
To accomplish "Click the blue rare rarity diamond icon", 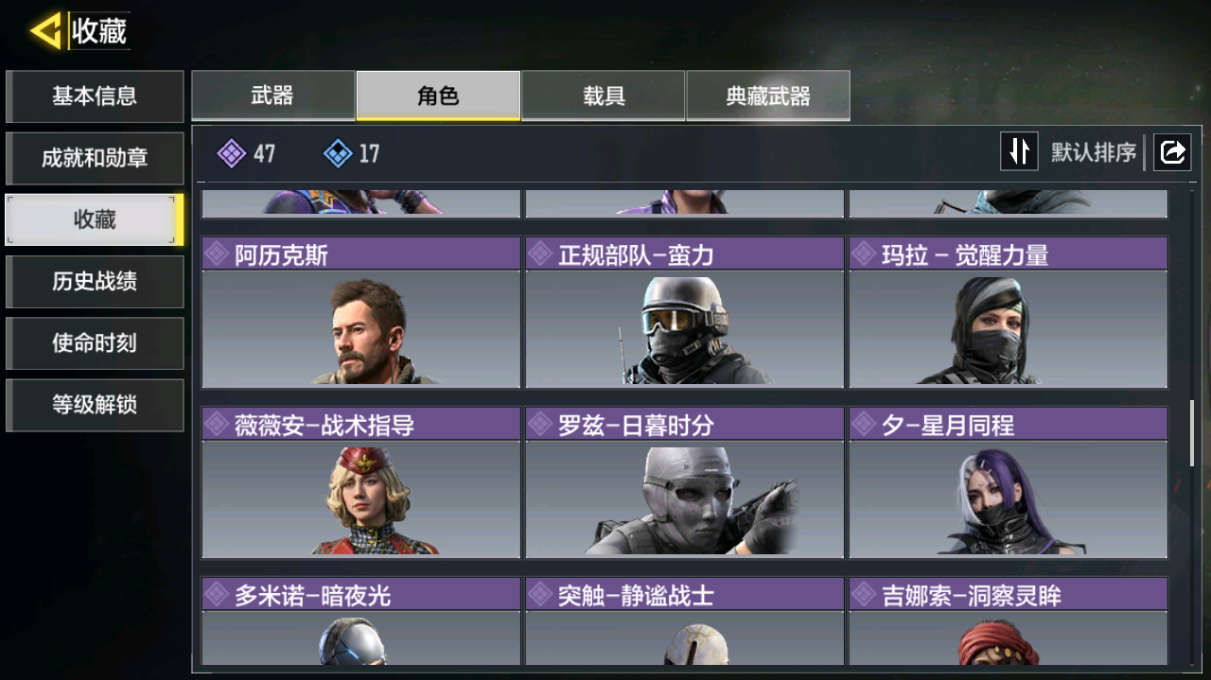I will tap(338, 153).
